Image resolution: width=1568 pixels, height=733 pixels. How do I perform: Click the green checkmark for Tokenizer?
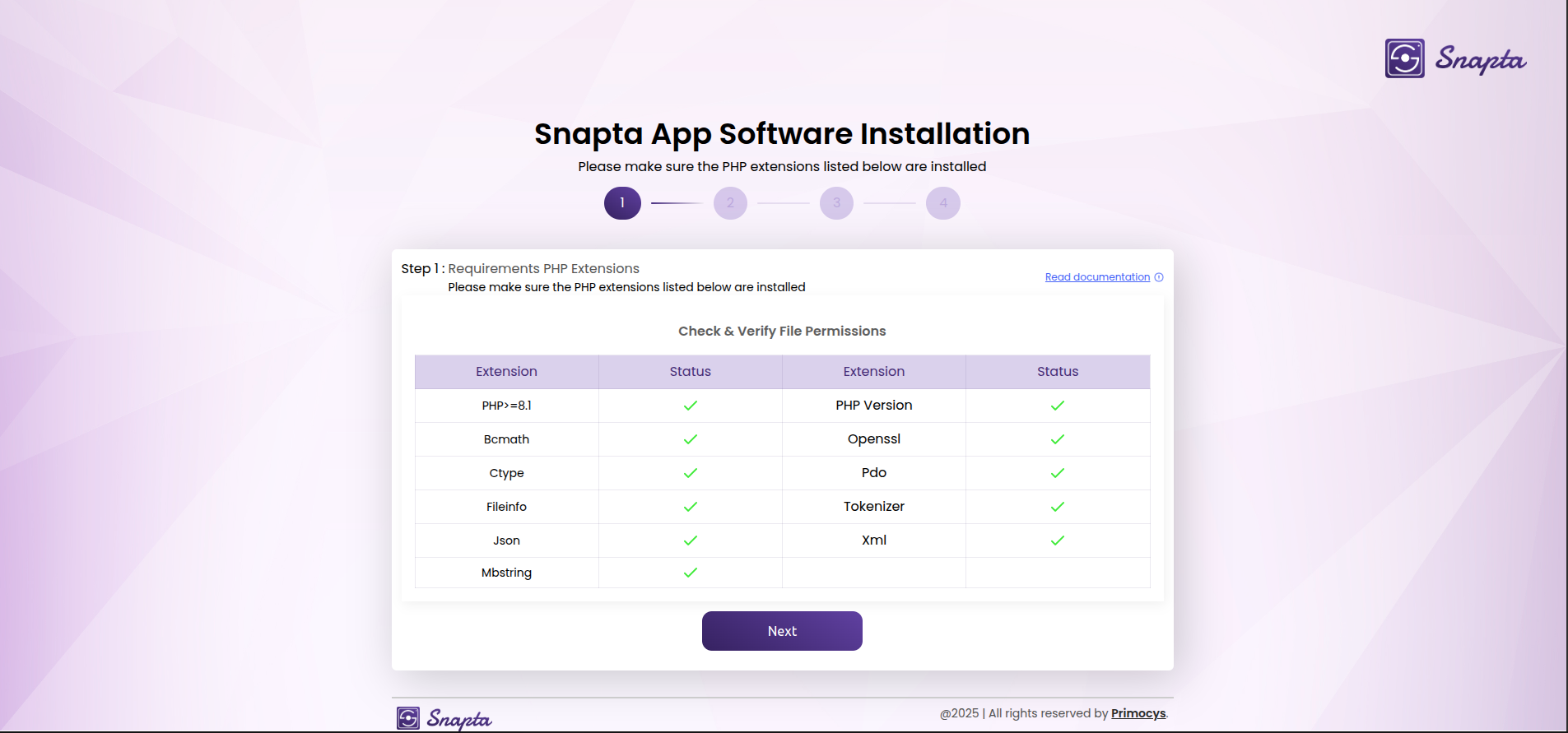coord(1058,507)
